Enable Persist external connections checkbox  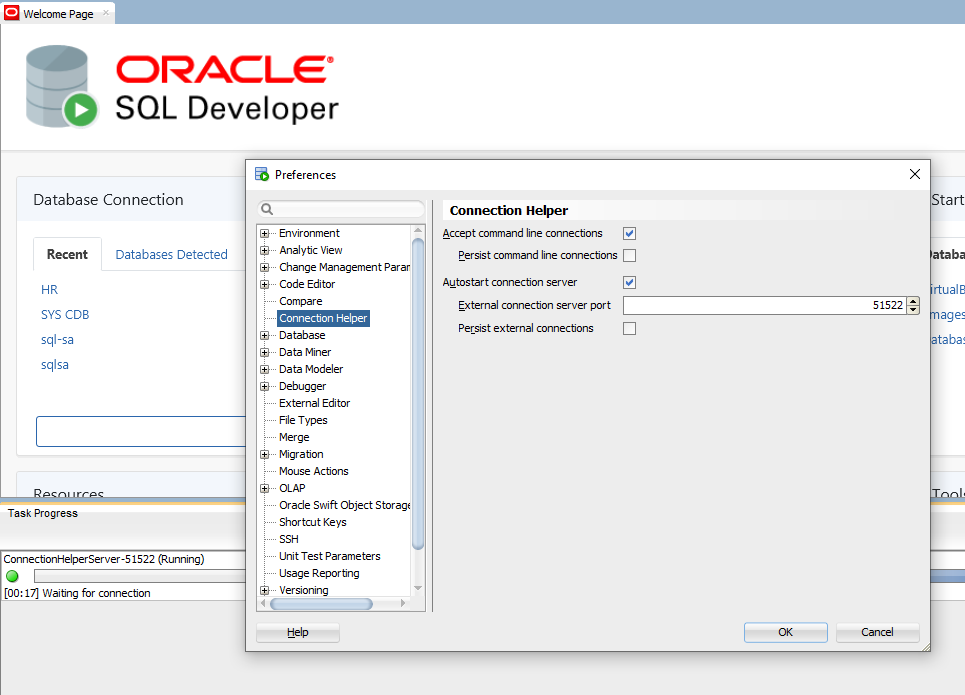point(629,329)
